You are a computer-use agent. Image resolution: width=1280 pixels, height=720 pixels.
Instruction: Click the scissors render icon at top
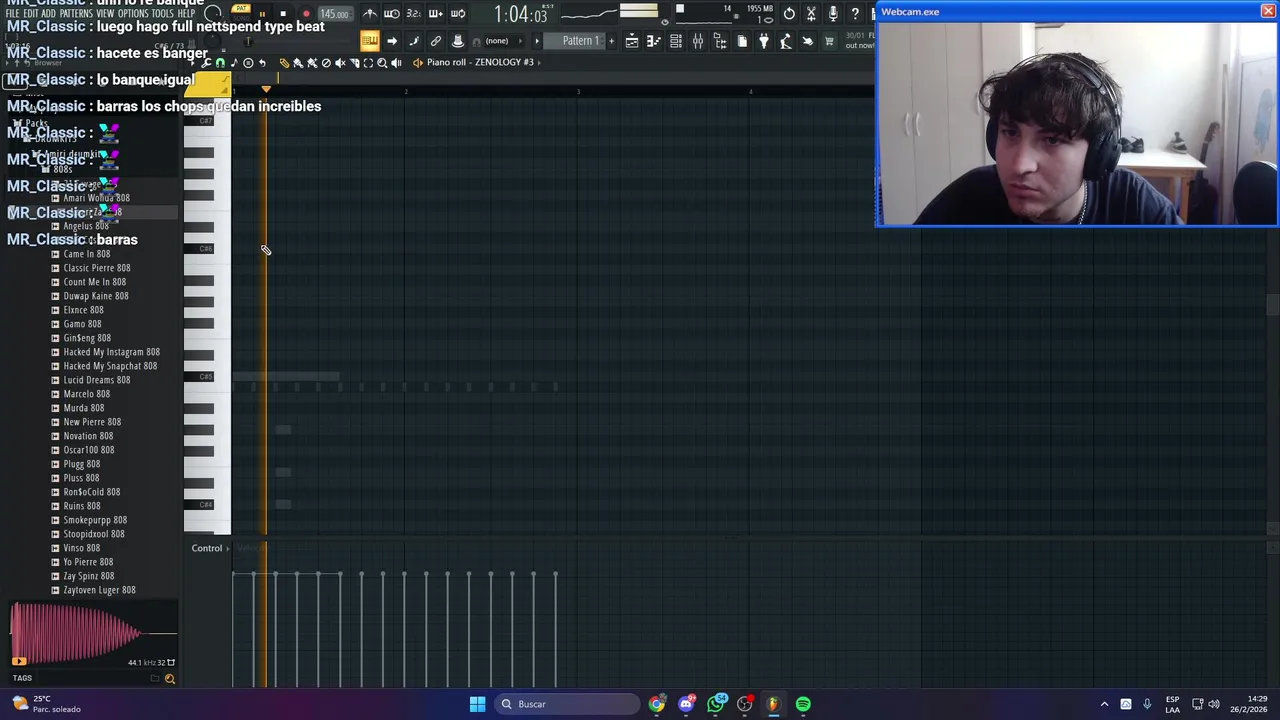(811, 14)
